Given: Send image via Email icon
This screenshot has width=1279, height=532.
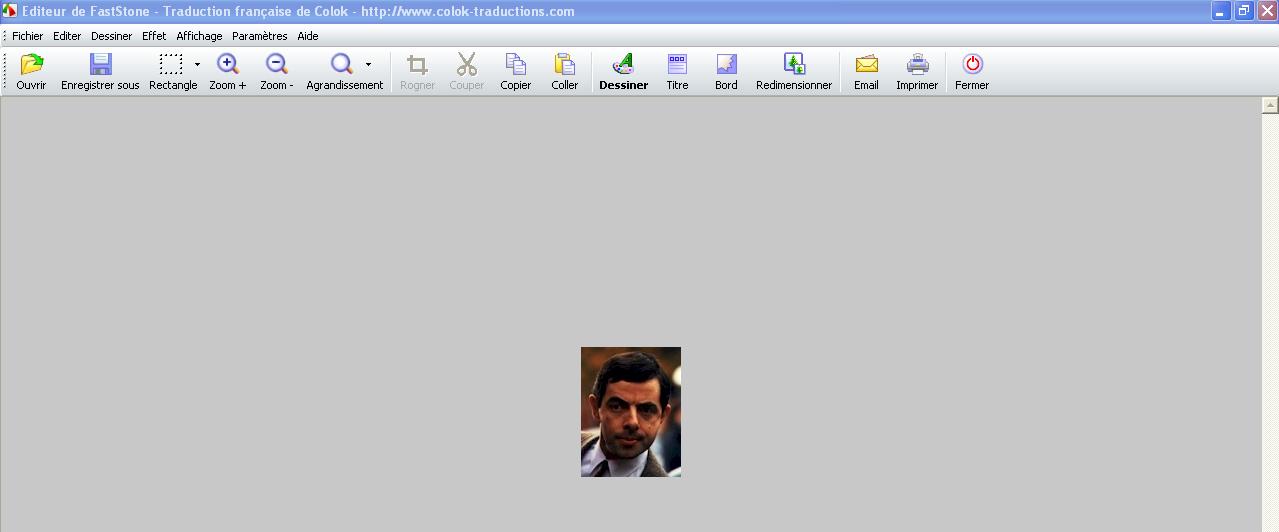Looking at the screenshot, I should [866, 66].
